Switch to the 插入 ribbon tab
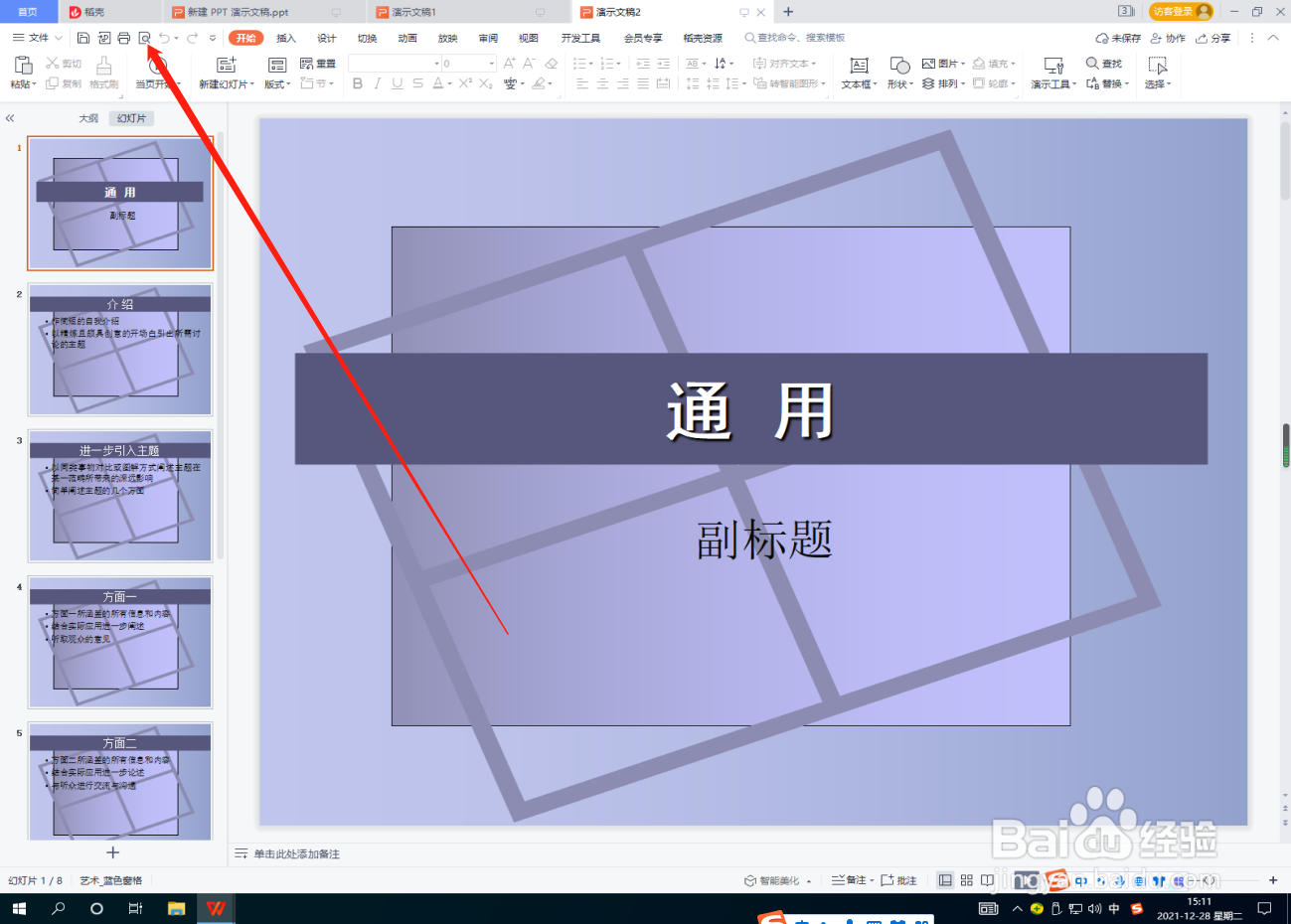 point(286,37)
